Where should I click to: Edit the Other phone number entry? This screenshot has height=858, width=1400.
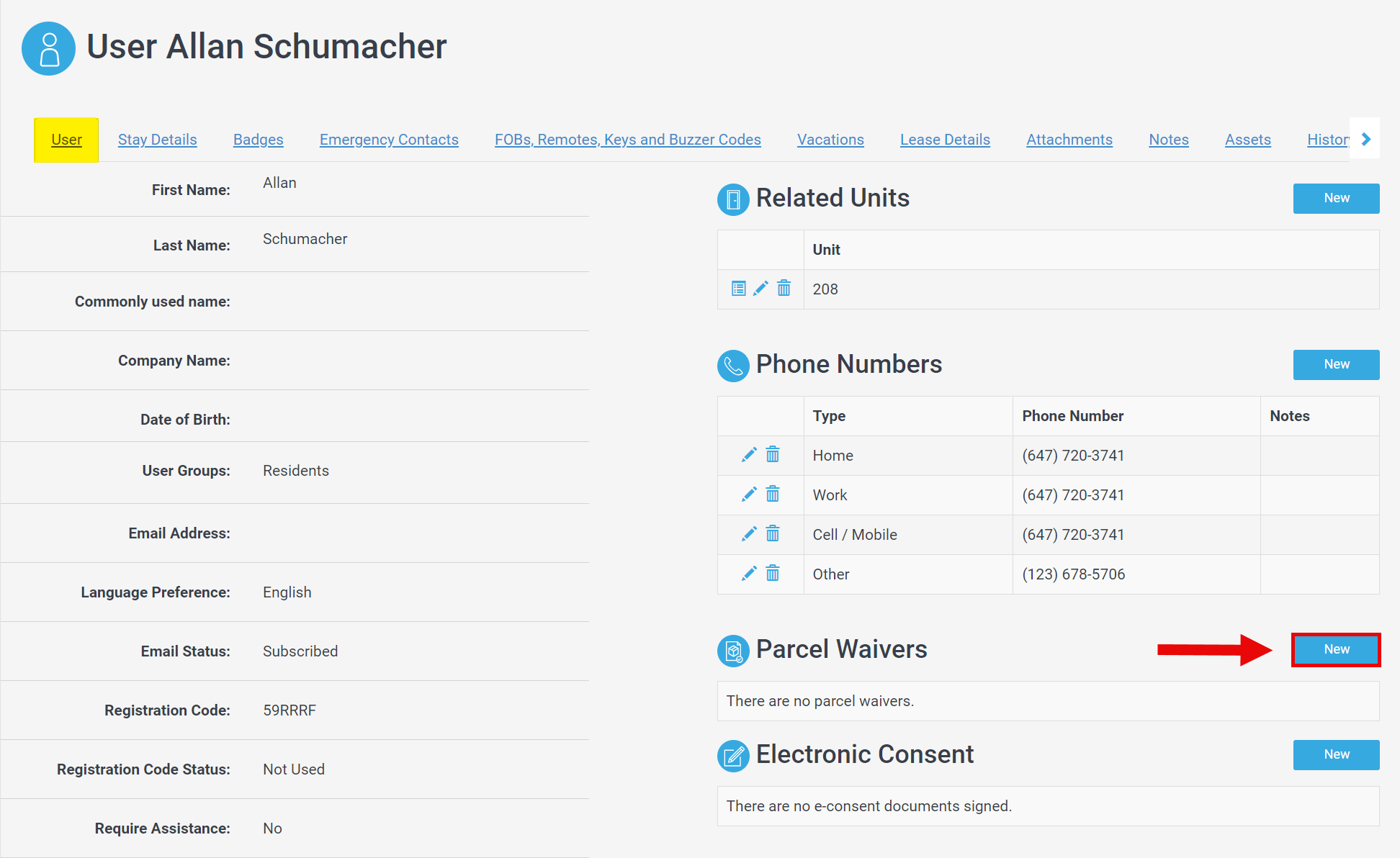tap(748, 574)
